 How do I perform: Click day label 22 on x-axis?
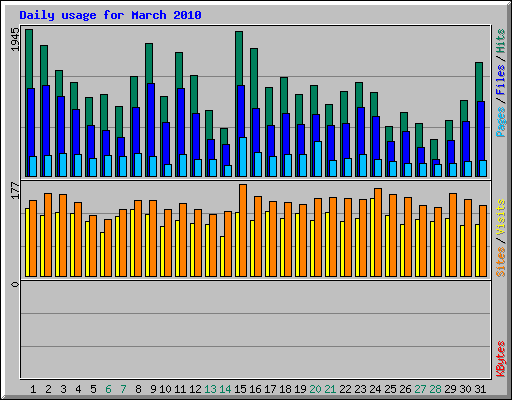coord(345,389)
